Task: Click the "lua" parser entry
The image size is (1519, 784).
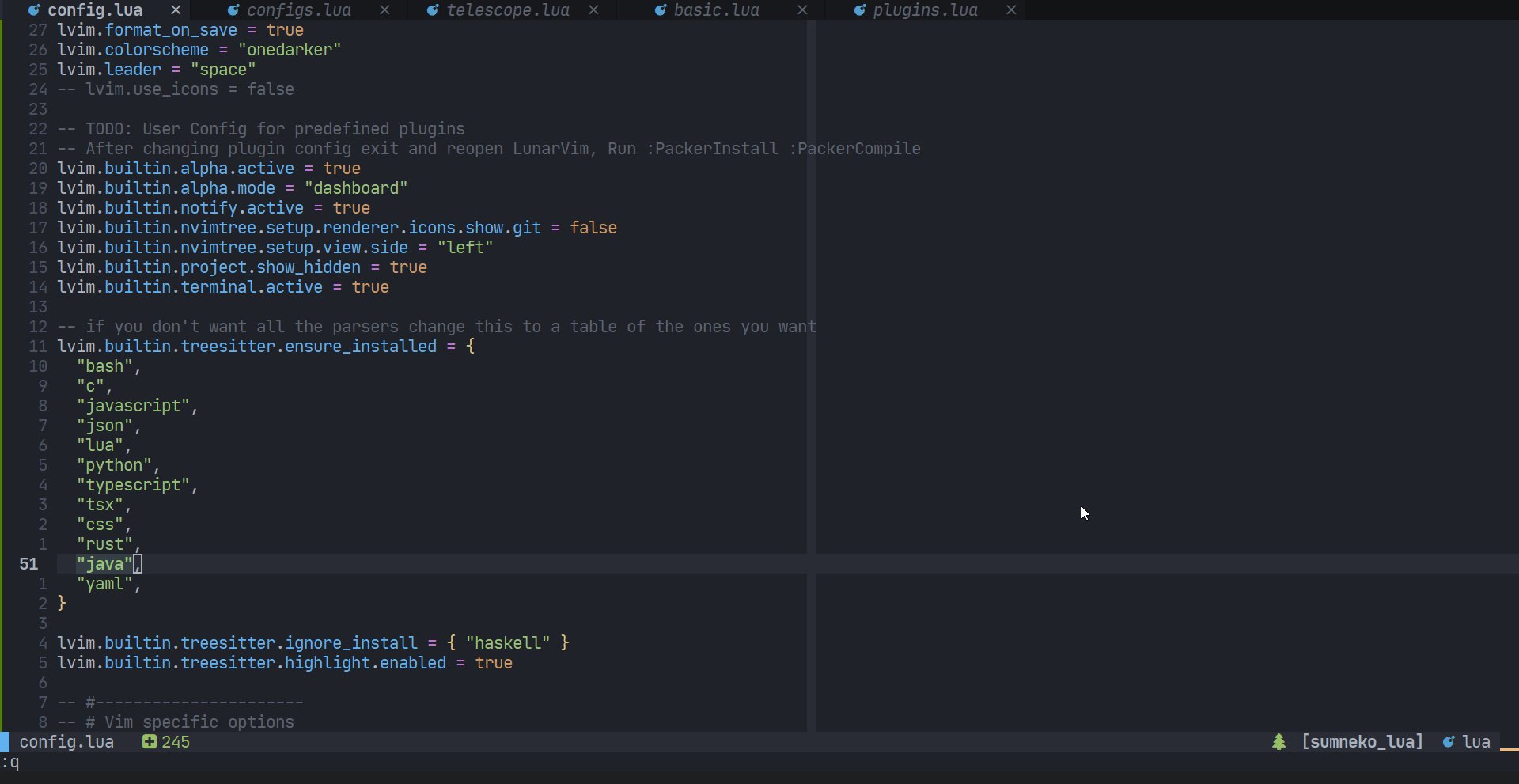Action: (x=100, y=445)
